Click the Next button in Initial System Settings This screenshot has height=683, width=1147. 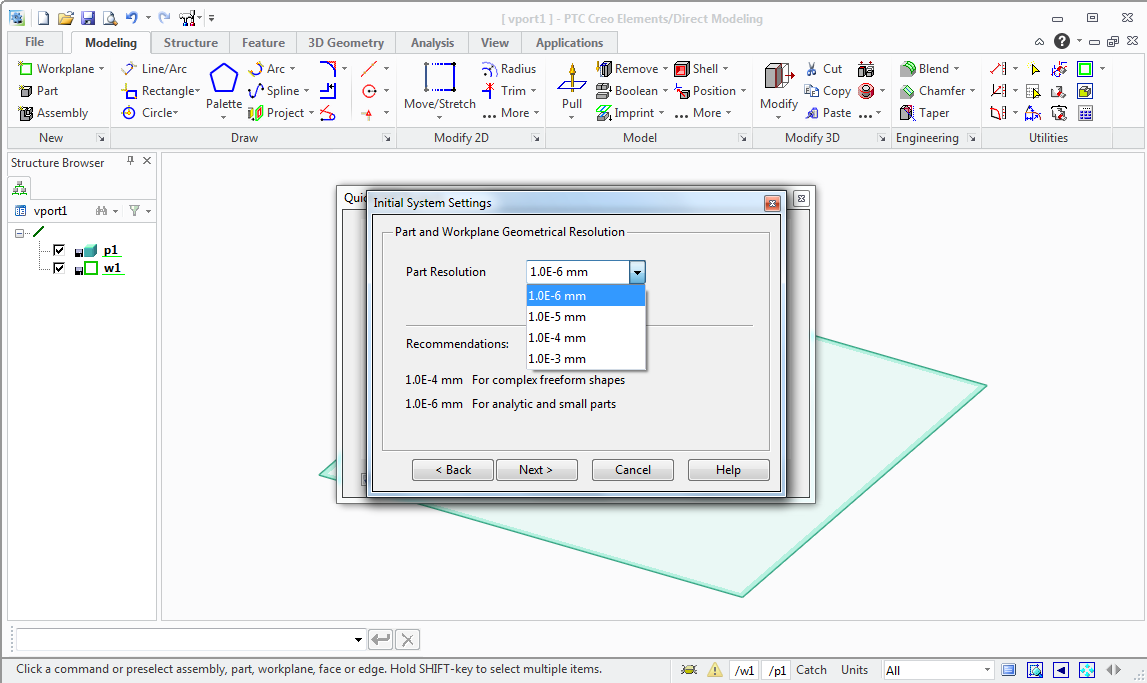537,469
